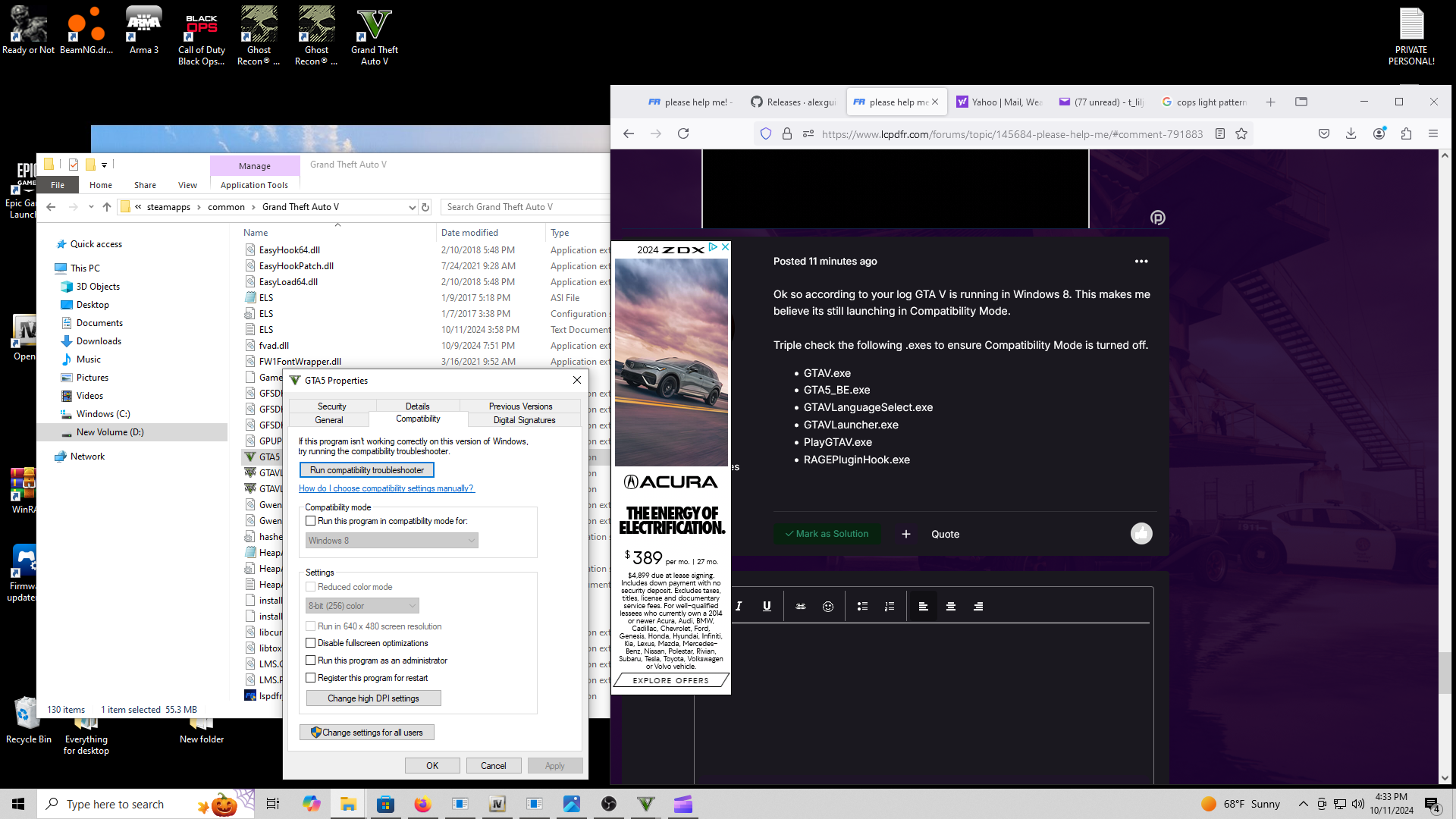Screen dimensions: 1456x819
Task: Insert emoji using the smiley icon
Action: coord(828,606)
